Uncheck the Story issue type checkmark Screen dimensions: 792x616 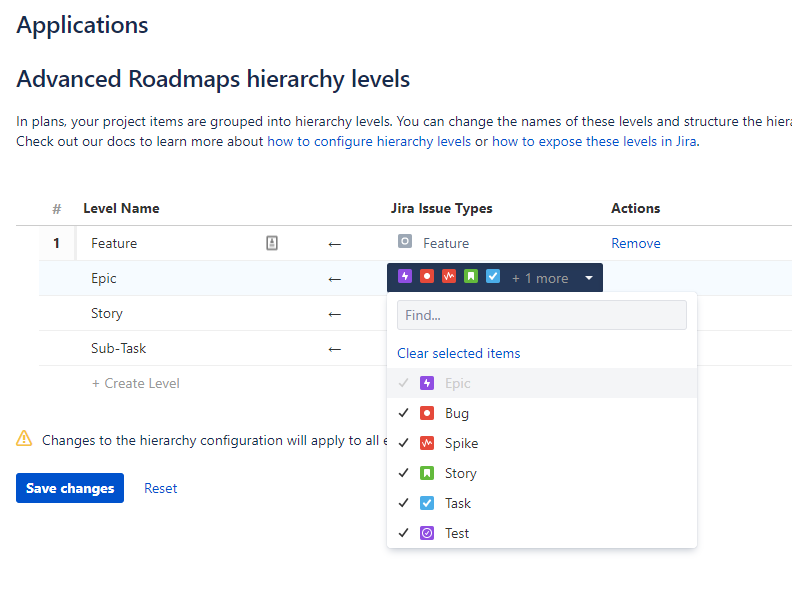[403, 473]
